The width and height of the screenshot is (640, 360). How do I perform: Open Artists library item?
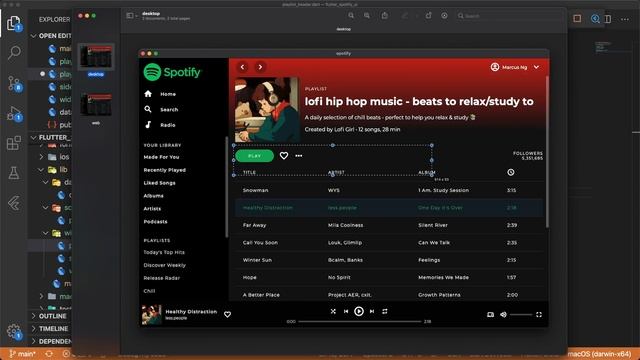pyautogui.click(x=152, y=209)
